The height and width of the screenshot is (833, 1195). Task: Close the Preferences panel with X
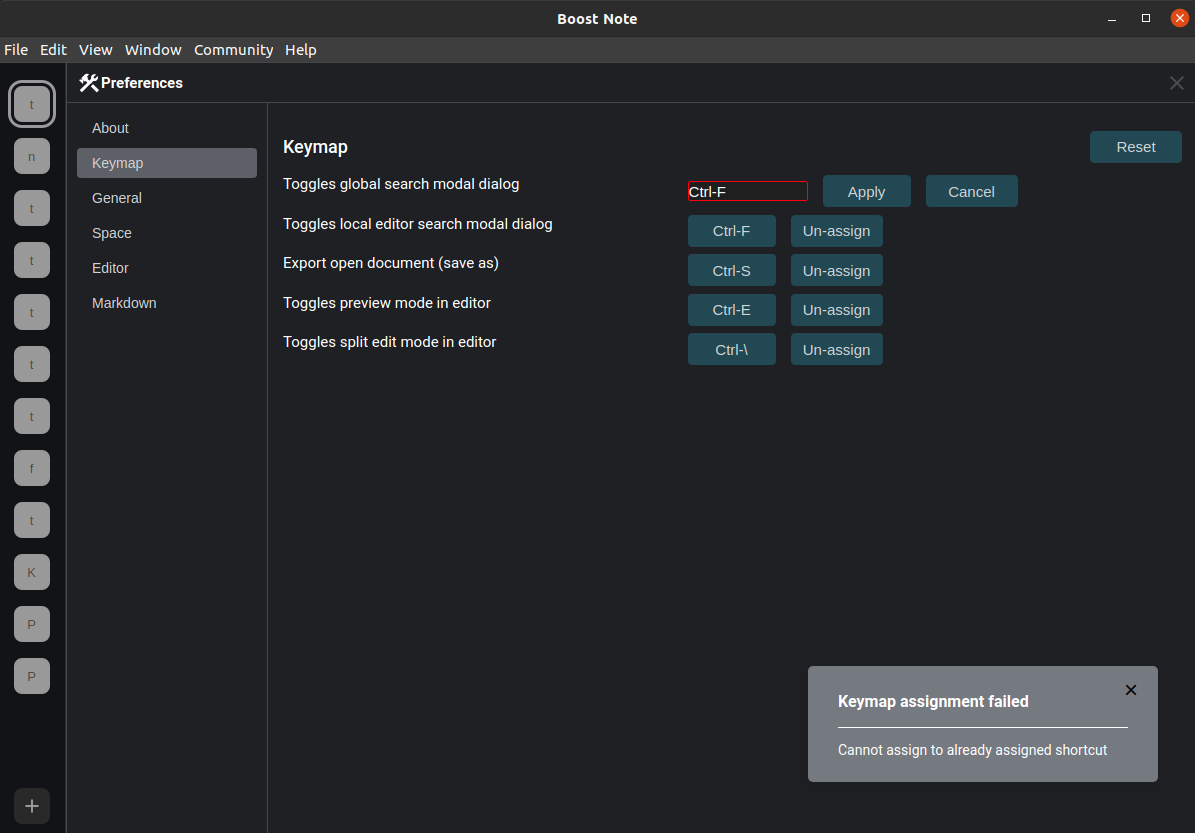pyautogui.click(x=1177, y=83)
